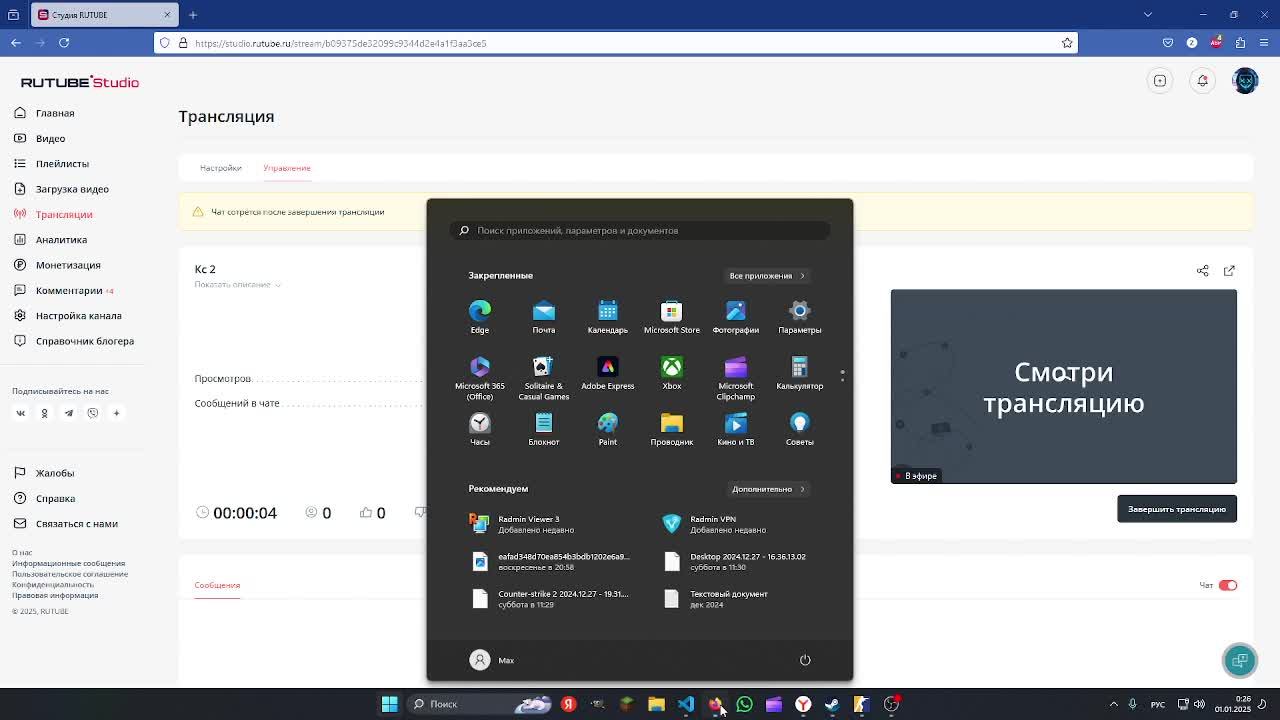Click the notifications bell icon
This screenshot has width=1280, height=720.
[1203, 81]
